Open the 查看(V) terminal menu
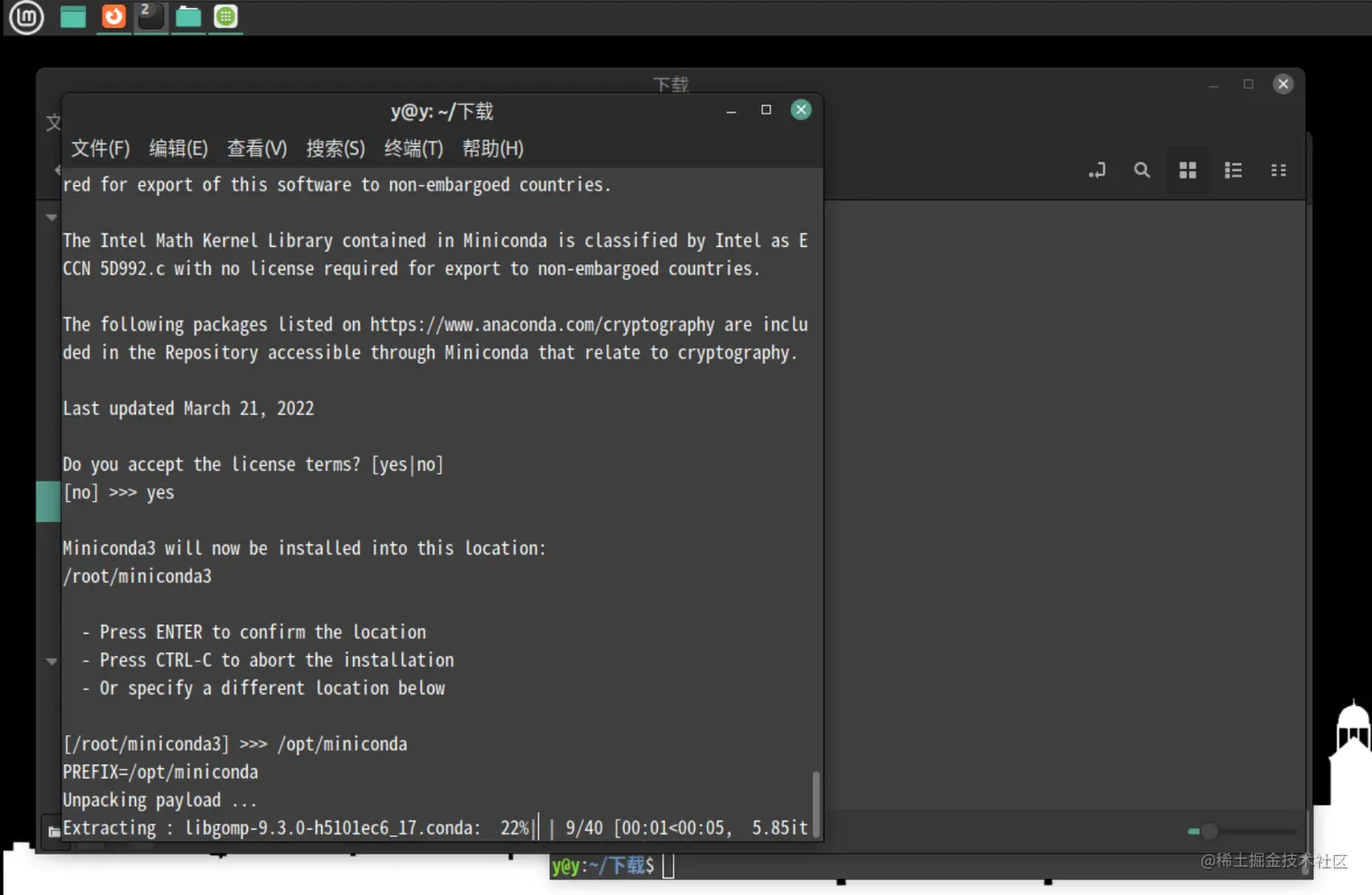1372x895 pixels. [x=257, y=148]
